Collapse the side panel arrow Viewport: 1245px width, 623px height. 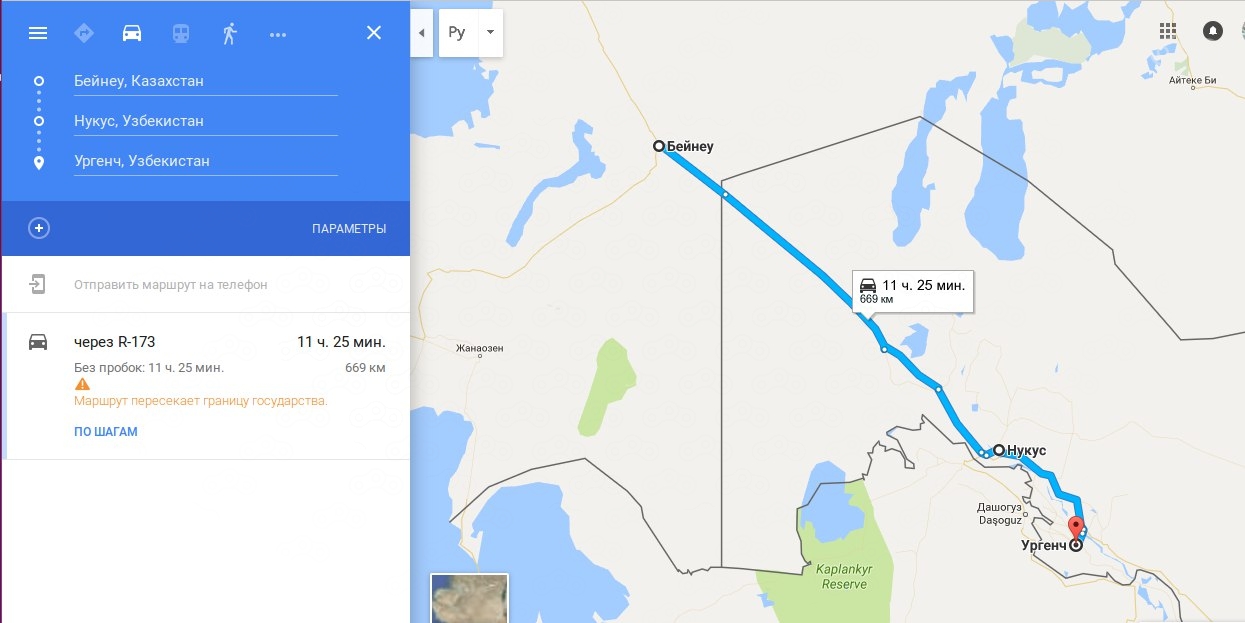pos(421,33)
